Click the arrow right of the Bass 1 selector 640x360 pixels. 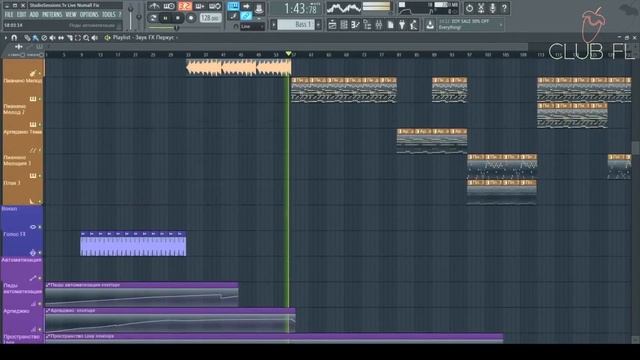click(x=319, y=25)
